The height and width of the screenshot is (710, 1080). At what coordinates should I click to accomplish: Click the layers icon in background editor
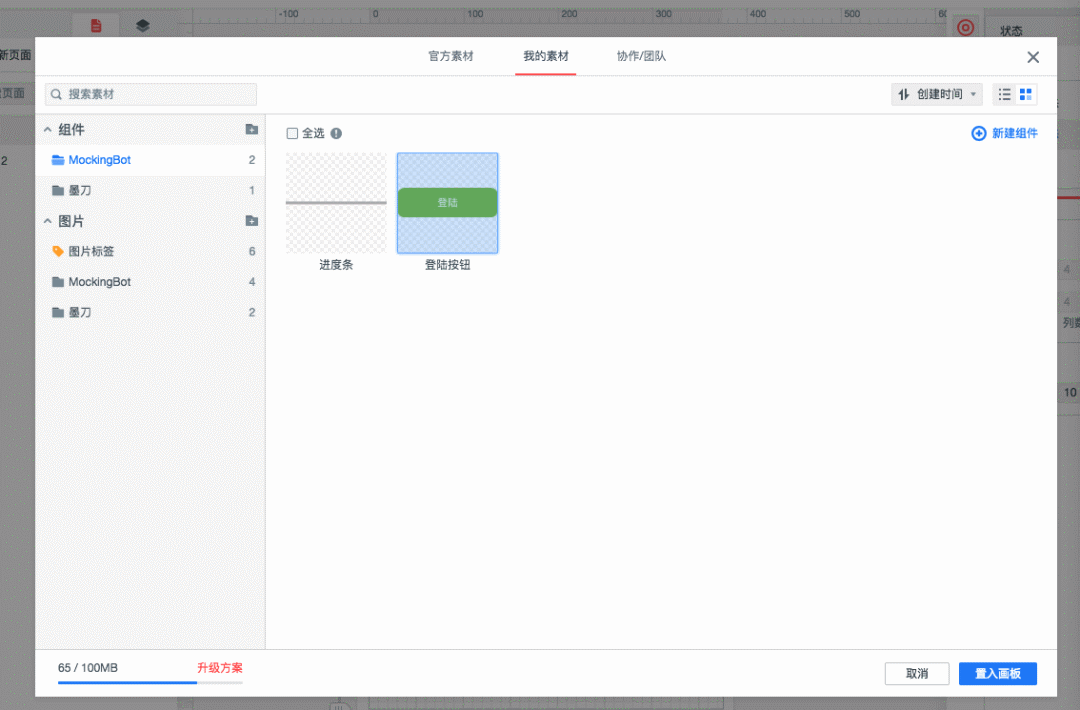pyautogui.click(x=143, y=25)
